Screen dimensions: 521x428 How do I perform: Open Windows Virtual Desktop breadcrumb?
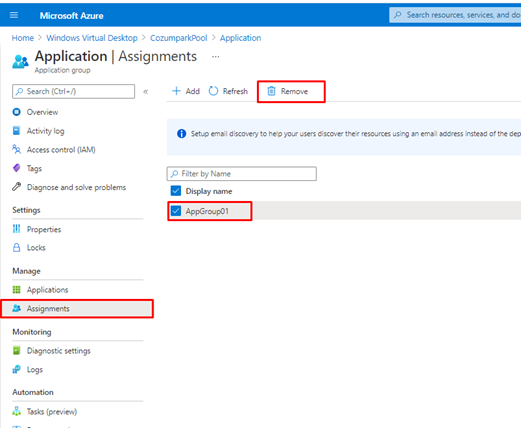[x=92, y=38]
